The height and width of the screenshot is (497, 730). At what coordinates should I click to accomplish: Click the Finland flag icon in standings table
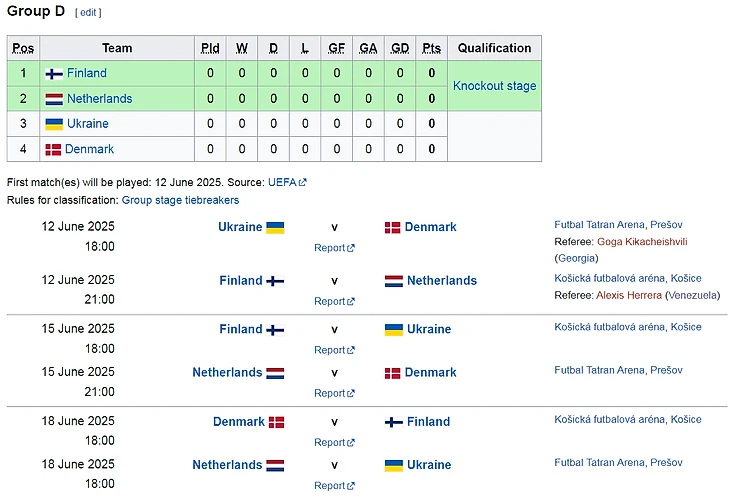click(54, 74)
